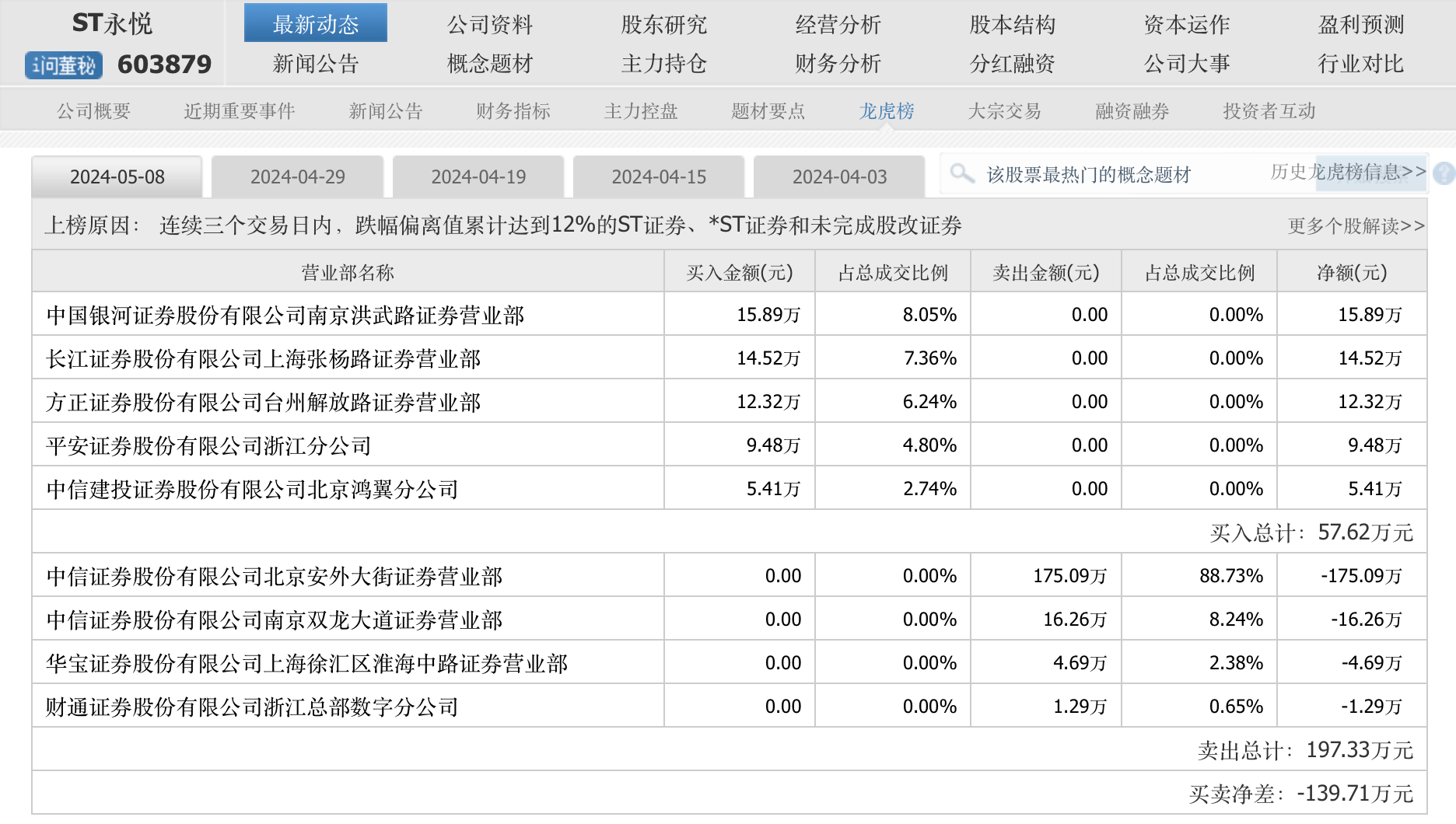Open the 财务分析 menu item
The width and height of the screenshot is (1456, 824).
(x=838, y=64)
